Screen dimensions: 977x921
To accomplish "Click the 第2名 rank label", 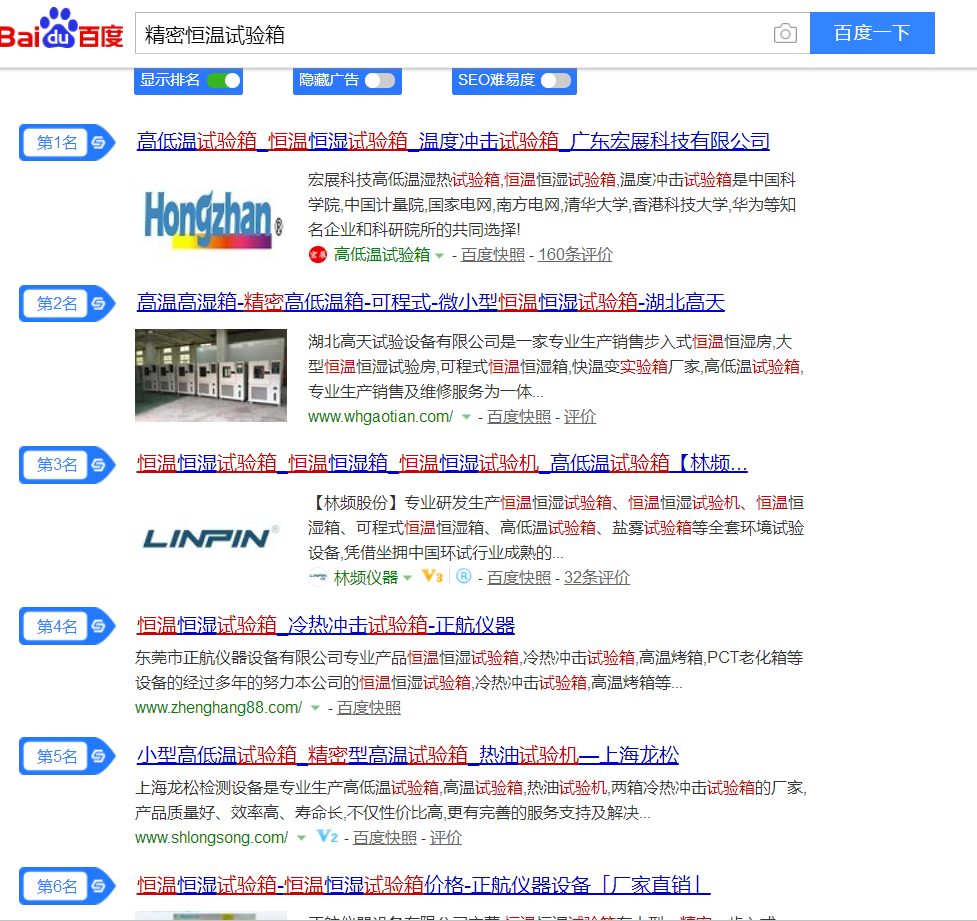I will [x=57, y=303].
